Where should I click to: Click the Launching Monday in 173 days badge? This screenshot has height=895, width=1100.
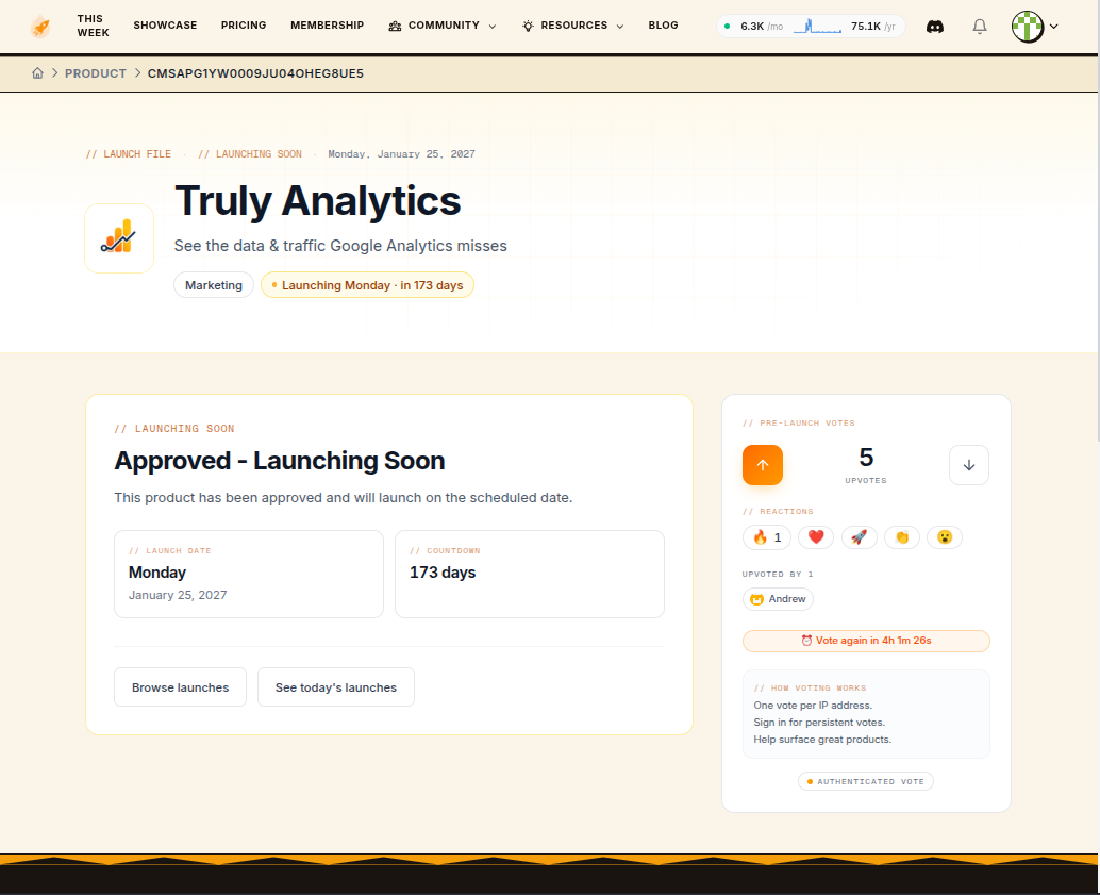tap(368, 285)
